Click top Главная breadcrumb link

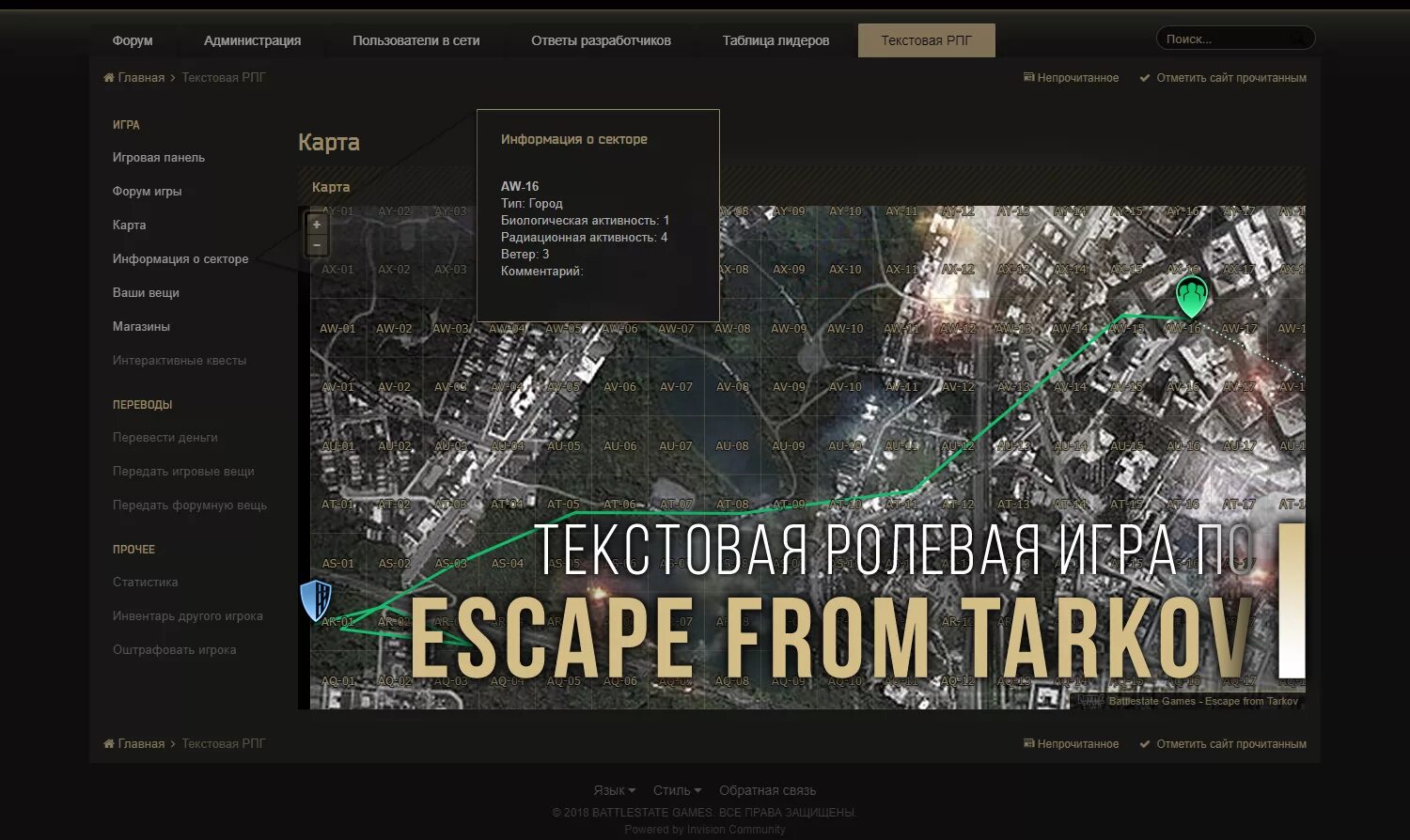(x=141, y=78)
